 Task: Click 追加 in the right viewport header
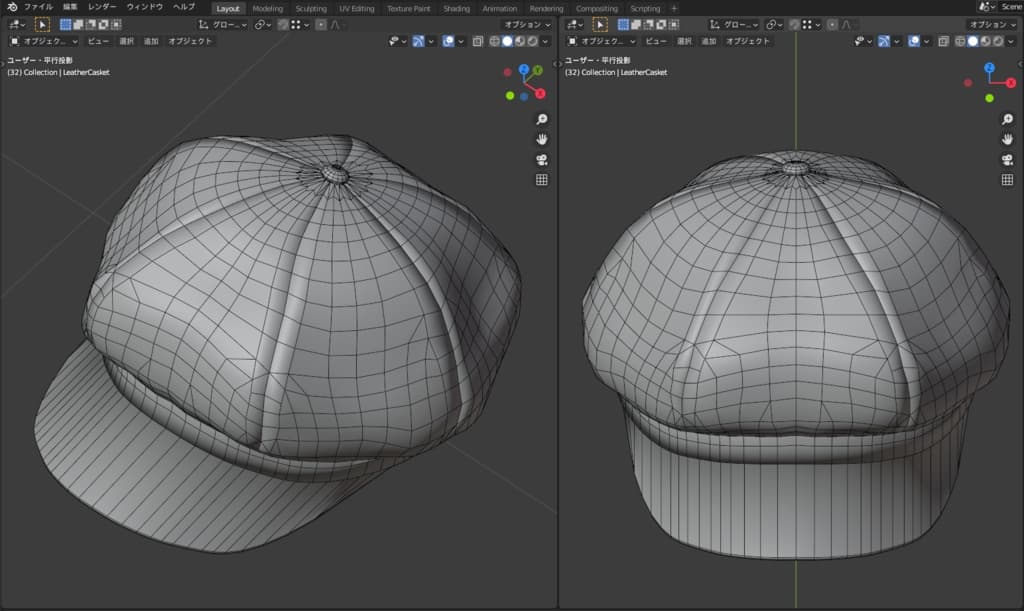click(x=708, y=41)
